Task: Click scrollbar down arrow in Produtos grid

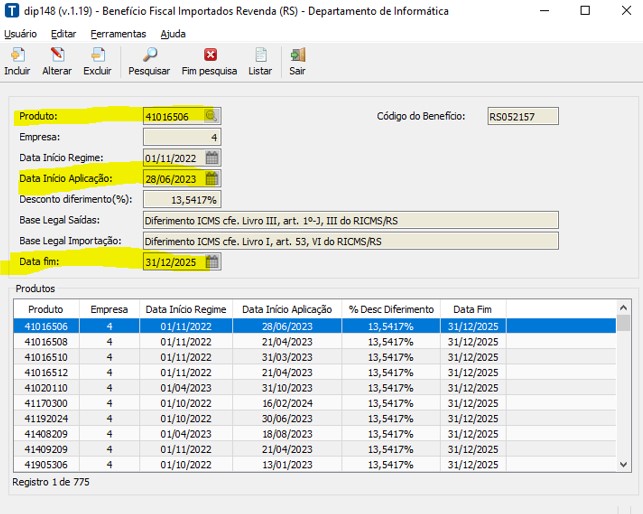Action: coord(624,464)
